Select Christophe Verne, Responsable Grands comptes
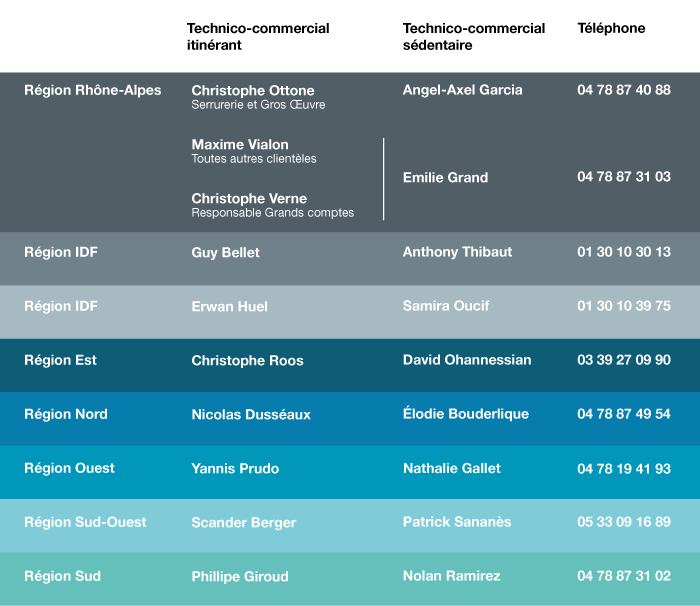The image size is (700, 606). point(249,199)
